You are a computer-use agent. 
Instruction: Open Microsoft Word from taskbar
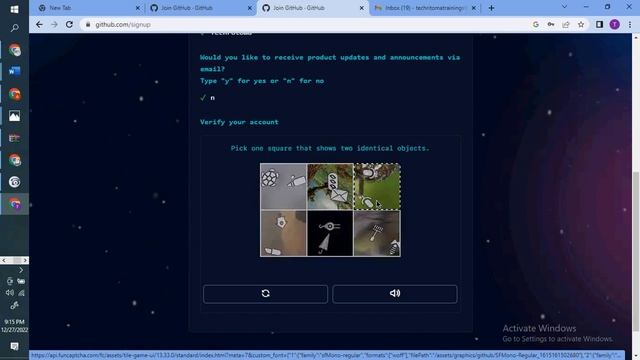coord(14,71)
